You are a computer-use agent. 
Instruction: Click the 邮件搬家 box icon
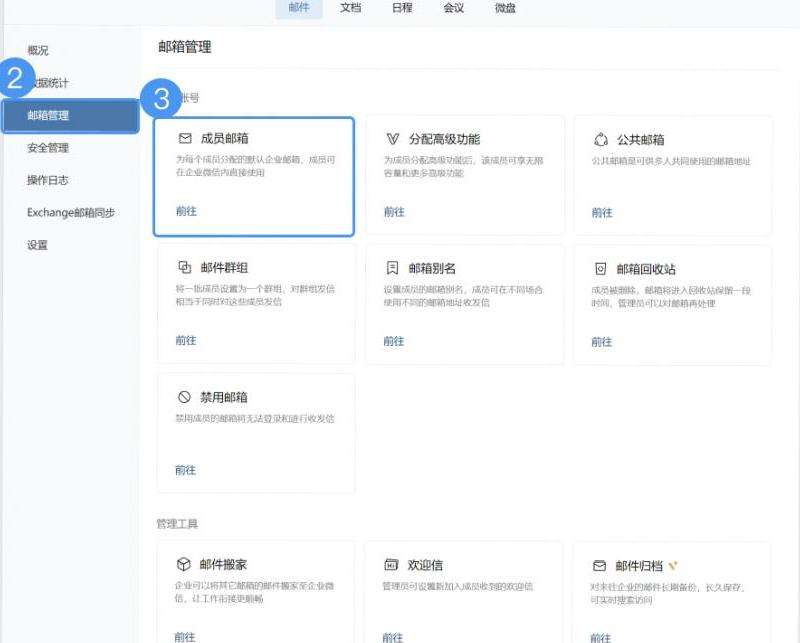[184, 565]
